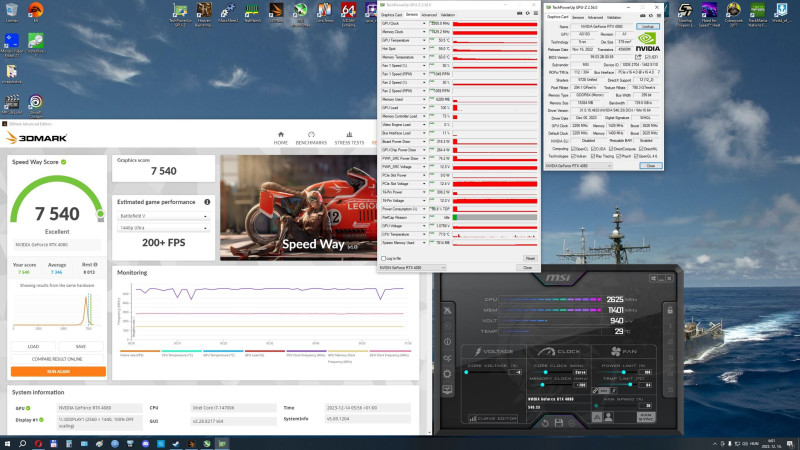Click the LOAD button in 3DMark
Image resolution: width=800 pixels, height=450 pixels.
point(34,346)
